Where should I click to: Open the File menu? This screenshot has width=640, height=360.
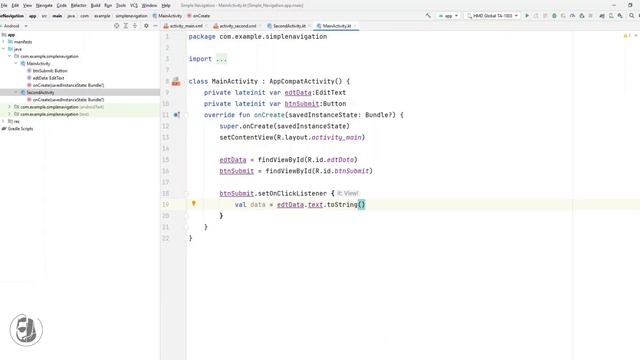(x=4, y=5)
